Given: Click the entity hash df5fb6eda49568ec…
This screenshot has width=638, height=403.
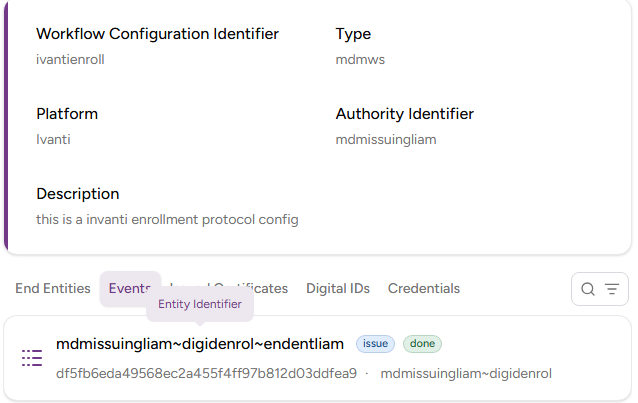Looking at the screenshot, I should coord(206,374).
